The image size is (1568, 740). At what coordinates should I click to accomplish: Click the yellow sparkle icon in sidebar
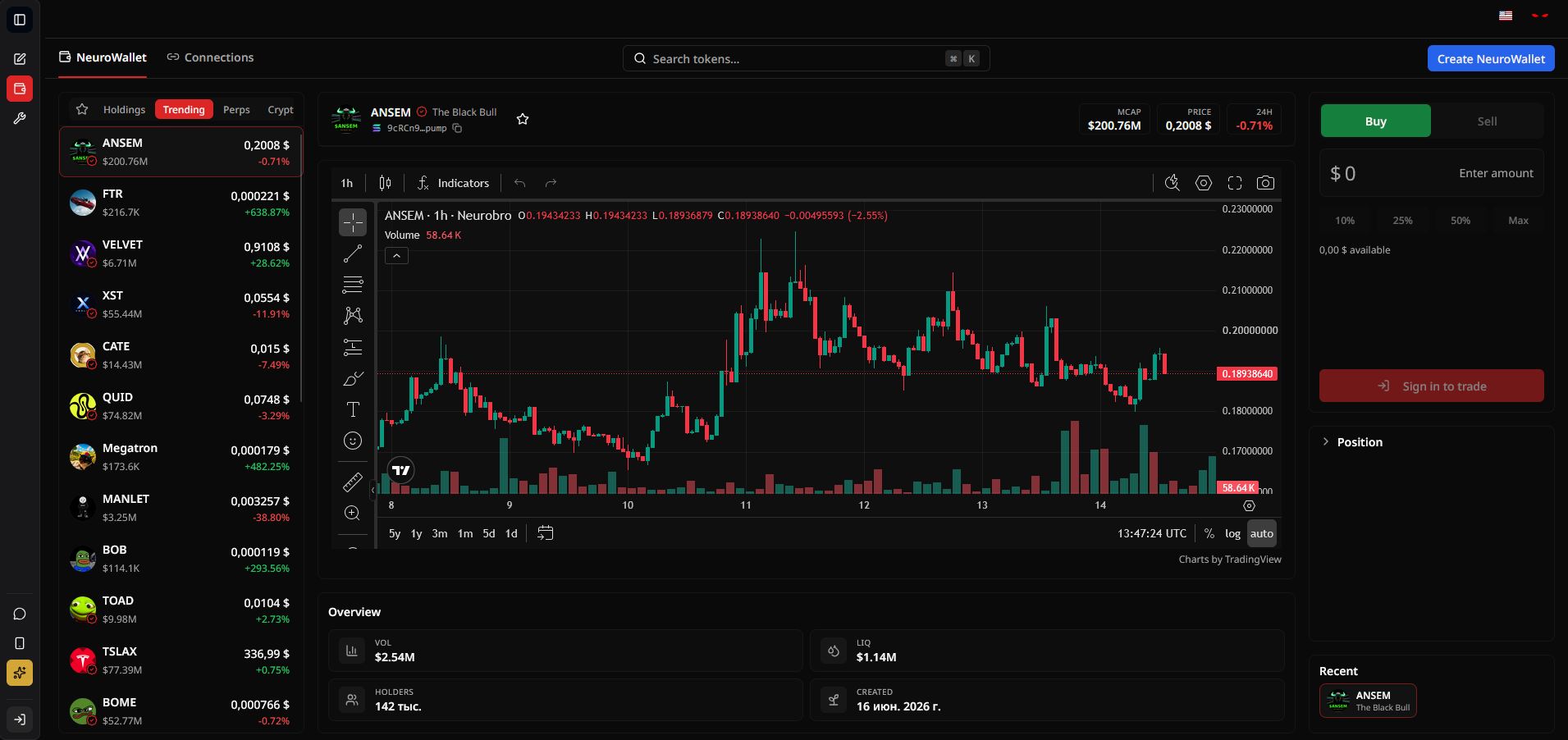(x=20, y=673)
